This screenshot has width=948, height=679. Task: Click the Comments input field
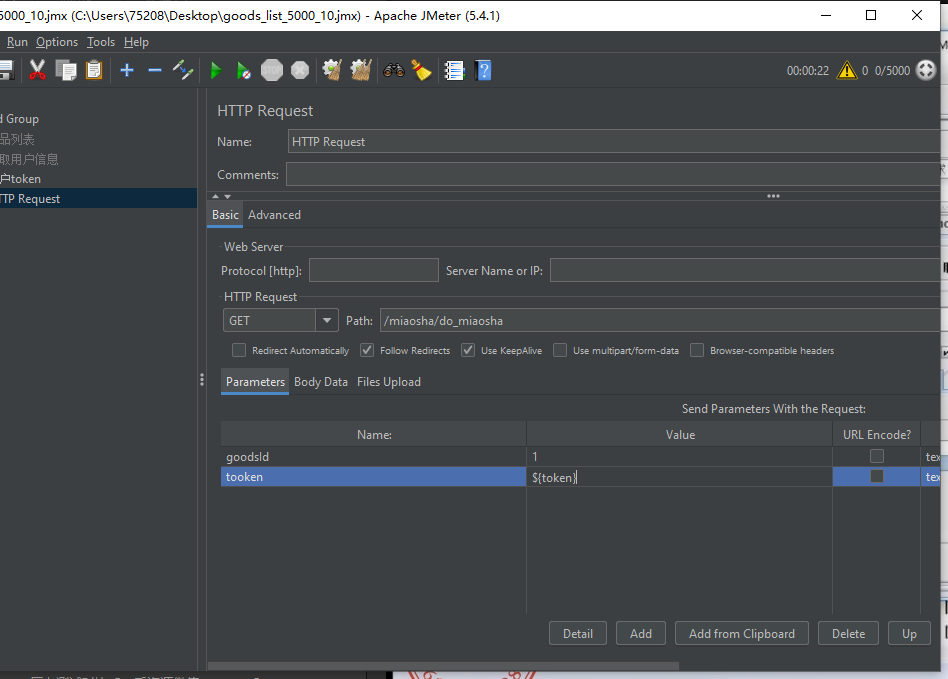(x=613, y=174)
